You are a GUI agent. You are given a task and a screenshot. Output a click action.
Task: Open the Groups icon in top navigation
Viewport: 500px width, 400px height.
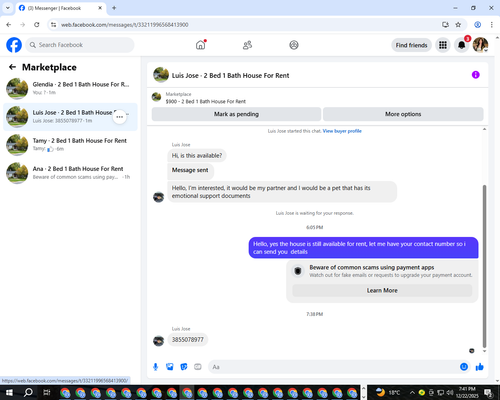[x=294, y=45]
